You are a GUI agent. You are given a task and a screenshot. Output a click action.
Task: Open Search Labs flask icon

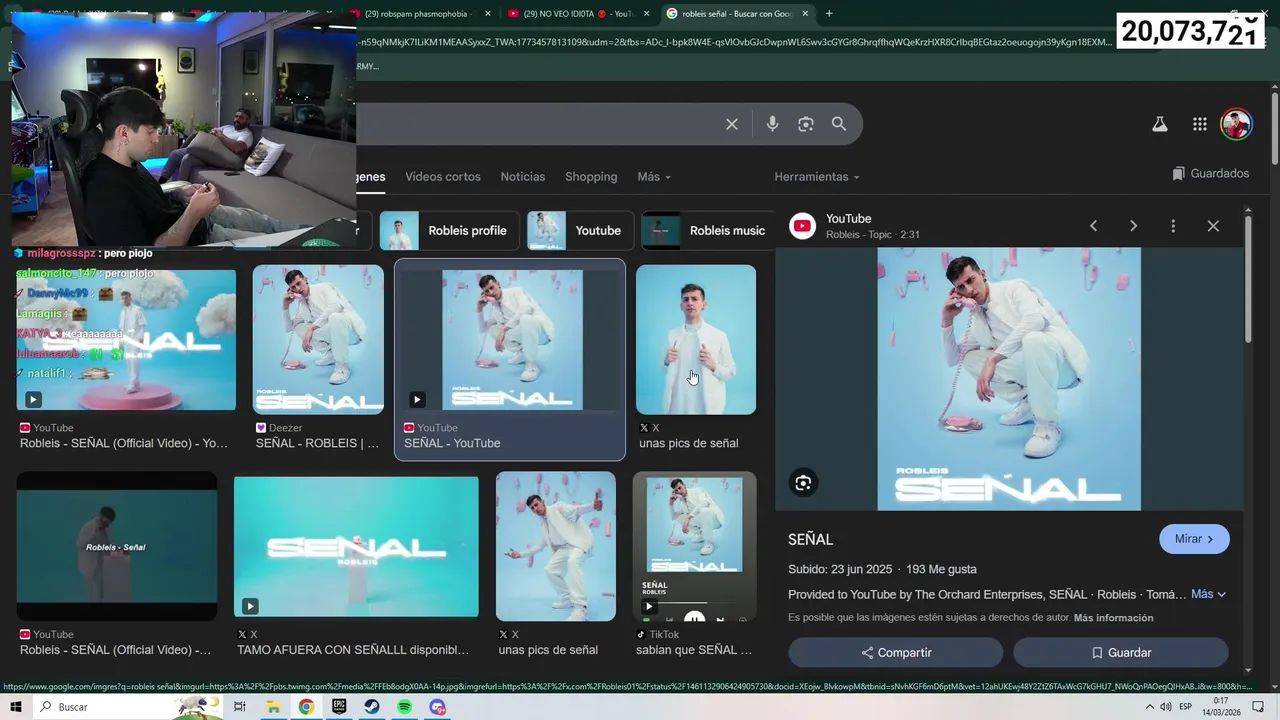coord(1160,124)
